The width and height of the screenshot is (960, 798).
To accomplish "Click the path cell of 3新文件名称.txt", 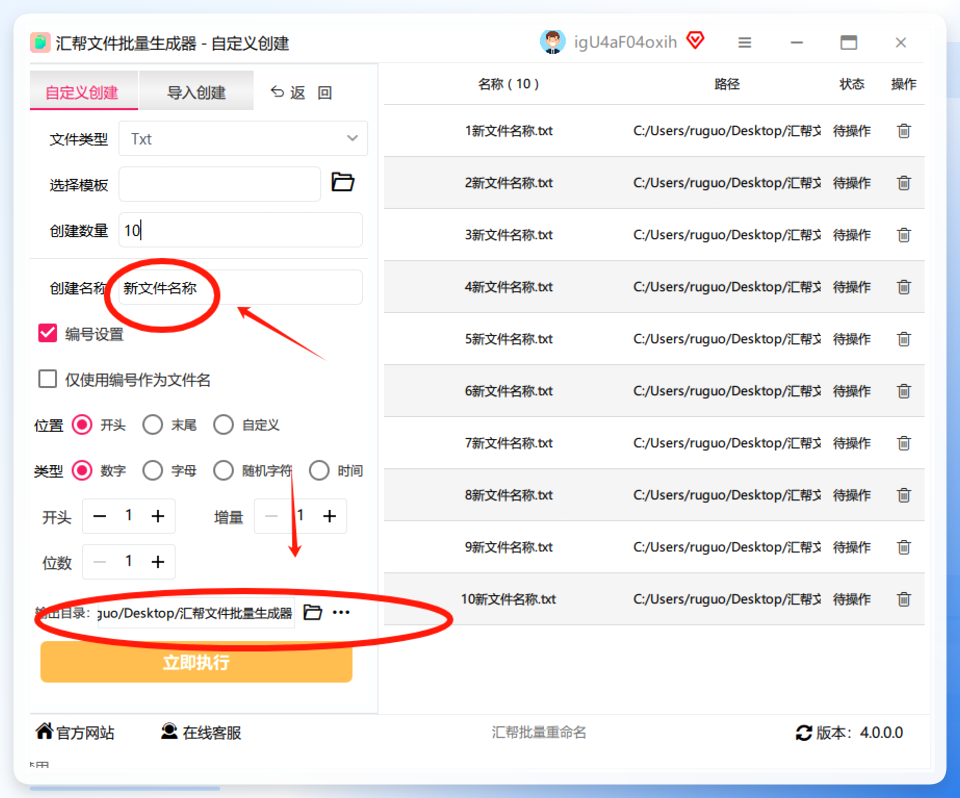I will [727, 235].
